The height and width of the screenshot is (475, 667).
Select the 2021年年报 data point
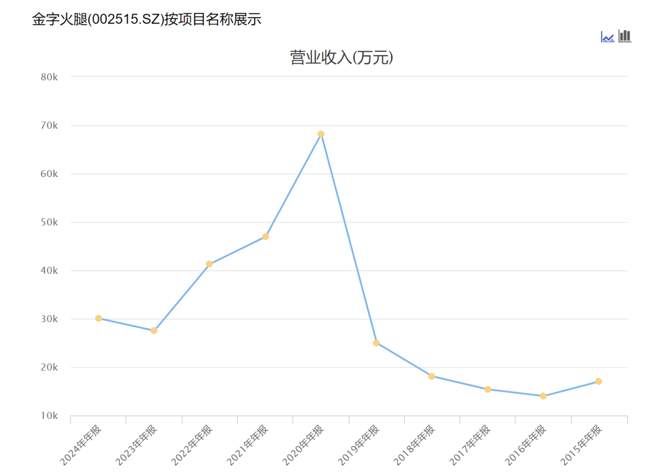(x=265, y=236)
